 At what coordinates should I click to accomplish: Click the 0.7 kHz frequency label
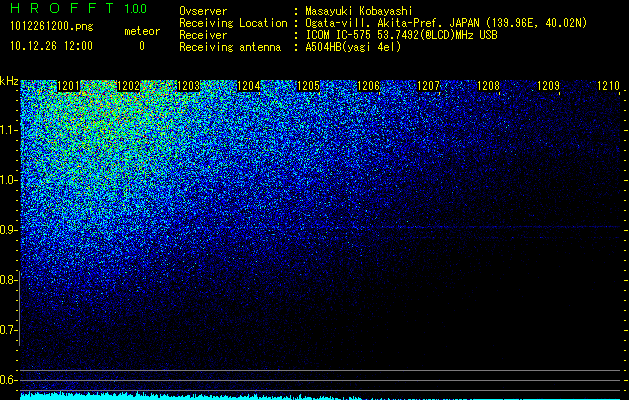[x=8, y=330]
